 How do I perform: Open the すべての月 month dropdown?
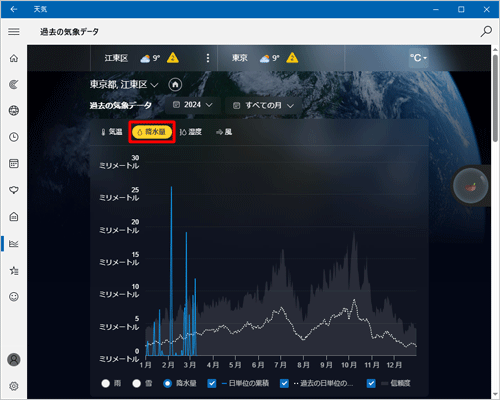tap(263, 106)
